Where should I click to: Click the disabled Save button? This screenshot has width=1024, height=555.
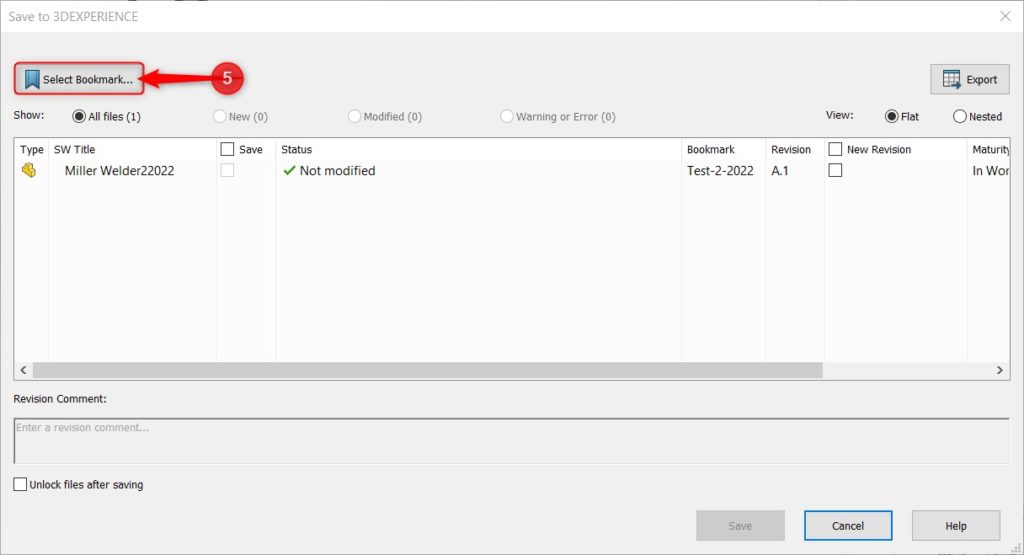pos(740,526)
